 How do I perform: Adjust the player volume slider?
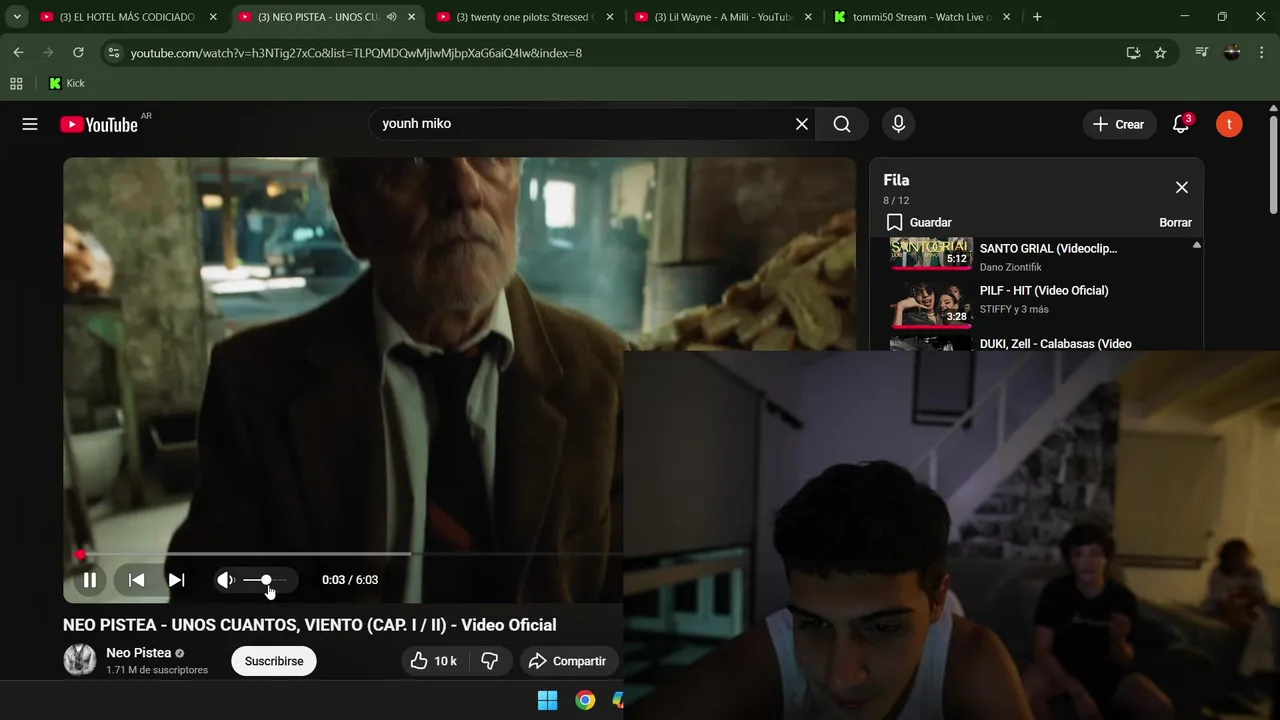pos(265,580)
